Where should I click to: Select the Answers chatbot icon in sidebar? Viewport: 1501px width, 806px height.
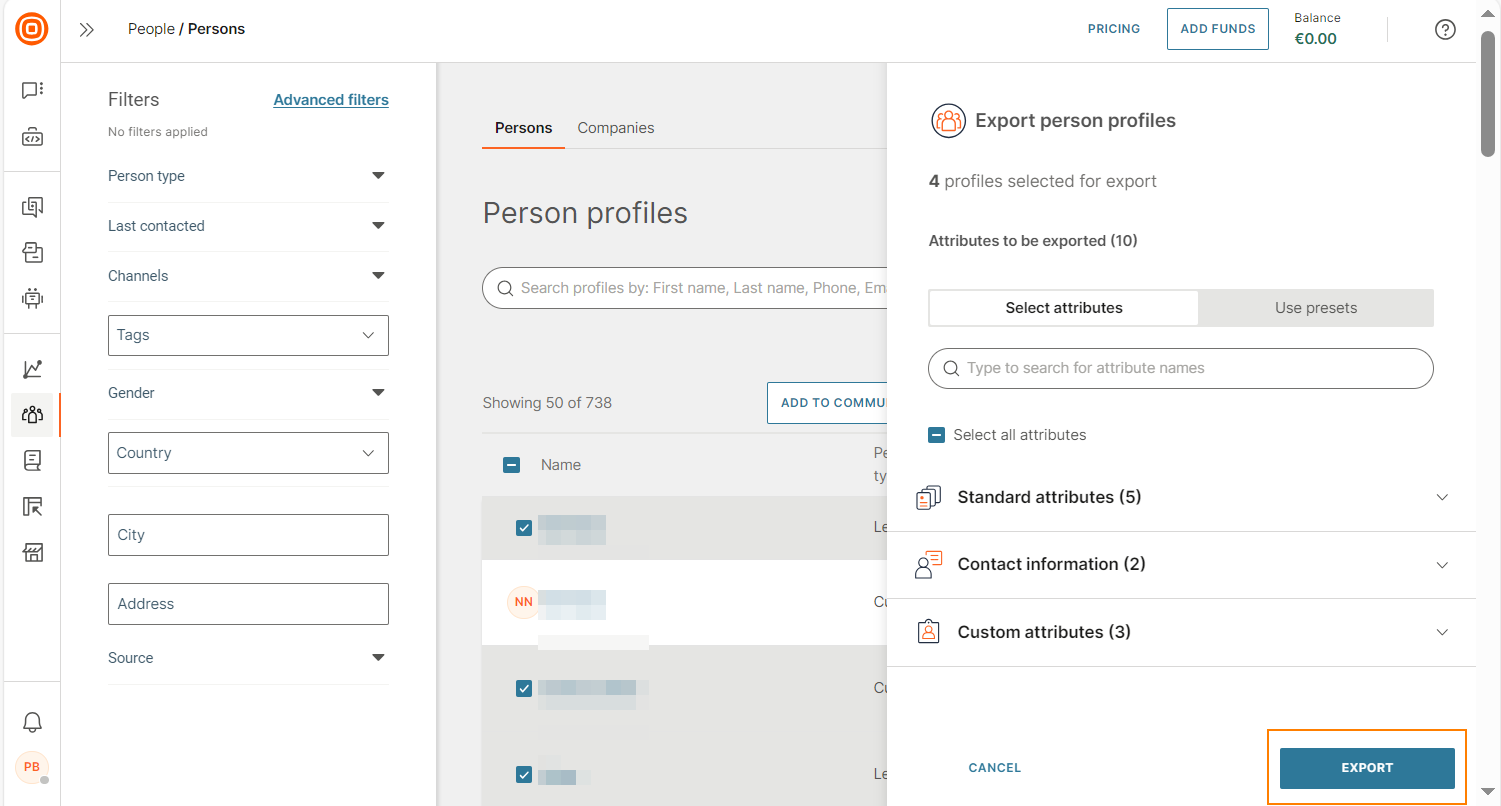[x=32, y=298]
